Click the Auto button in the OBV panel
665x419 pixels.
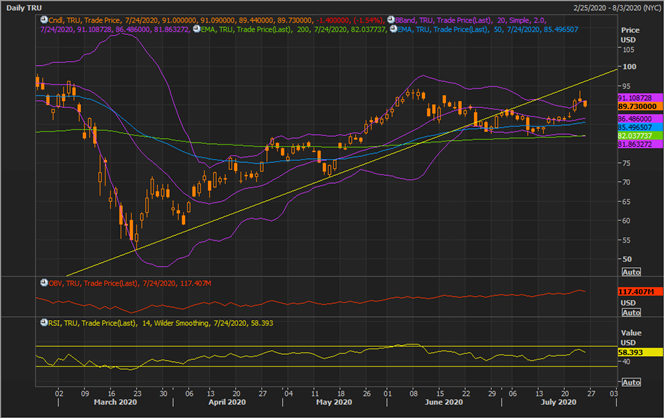pos(631,313)
